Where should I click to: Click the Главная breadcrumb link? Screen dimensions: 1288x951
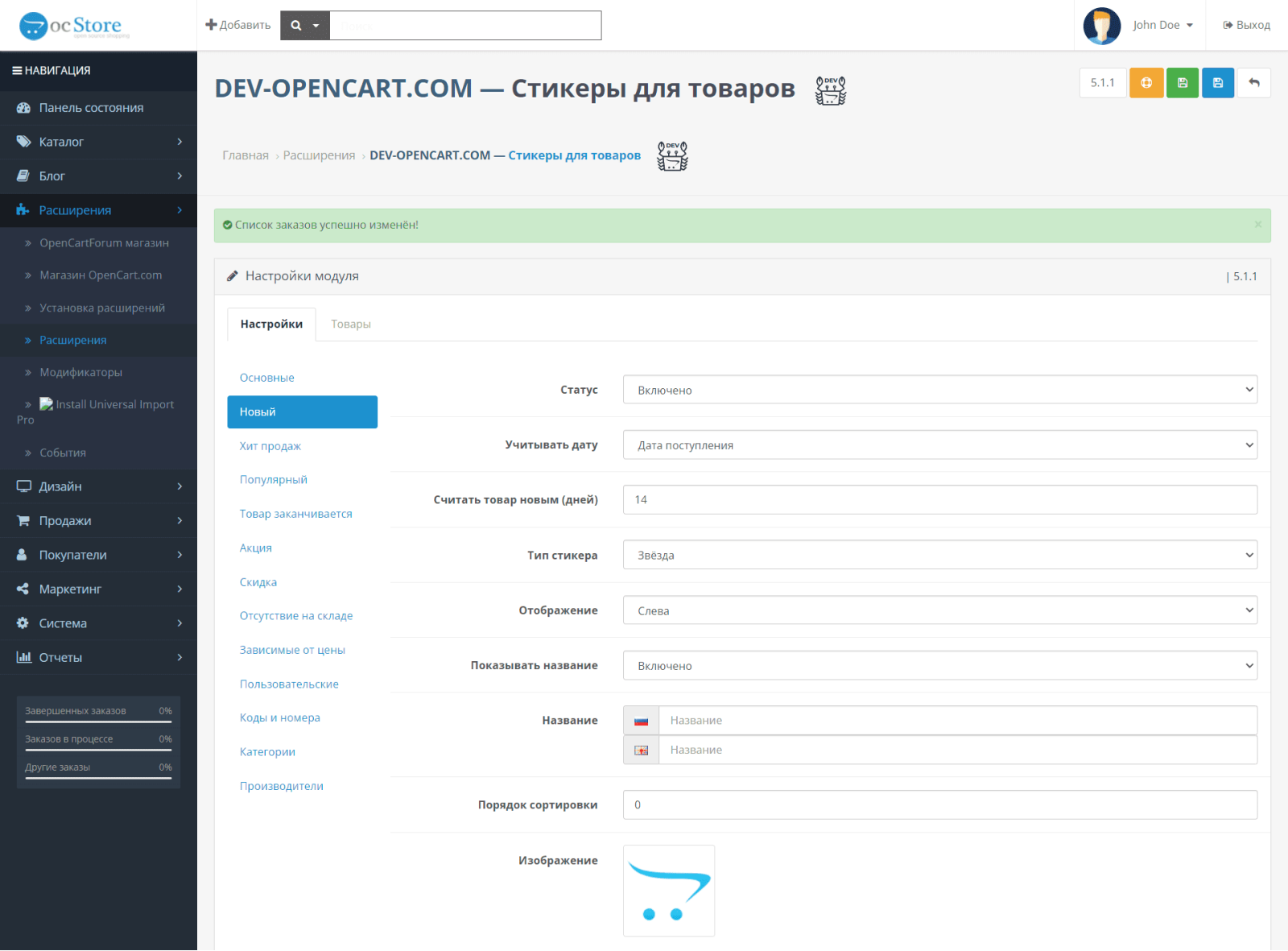246,155
